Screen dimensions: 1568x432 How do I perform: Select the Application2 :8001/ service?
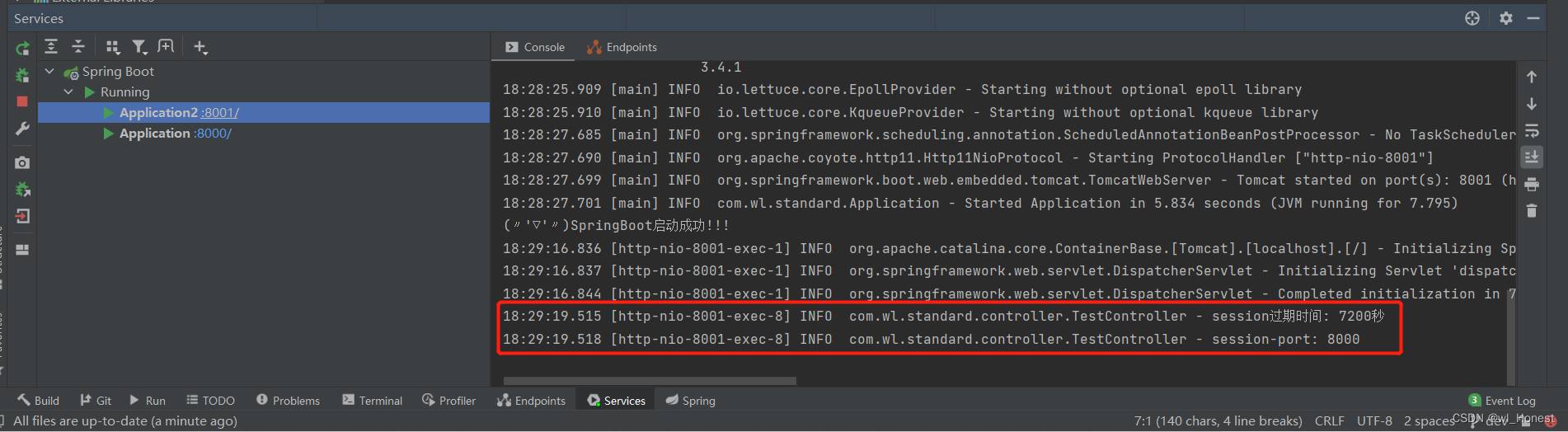[264, 113]
